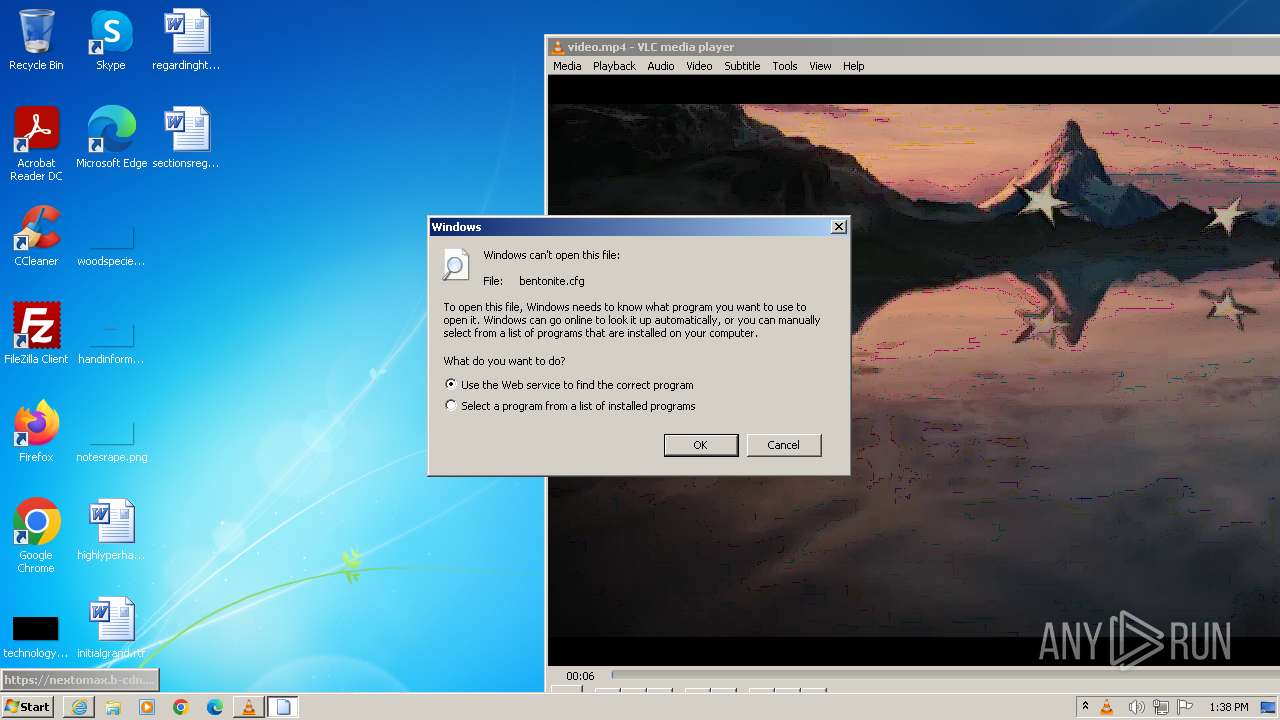Launch FileZilla Client shortcut
Screen dimensions: 1280x720
point(36,333)
